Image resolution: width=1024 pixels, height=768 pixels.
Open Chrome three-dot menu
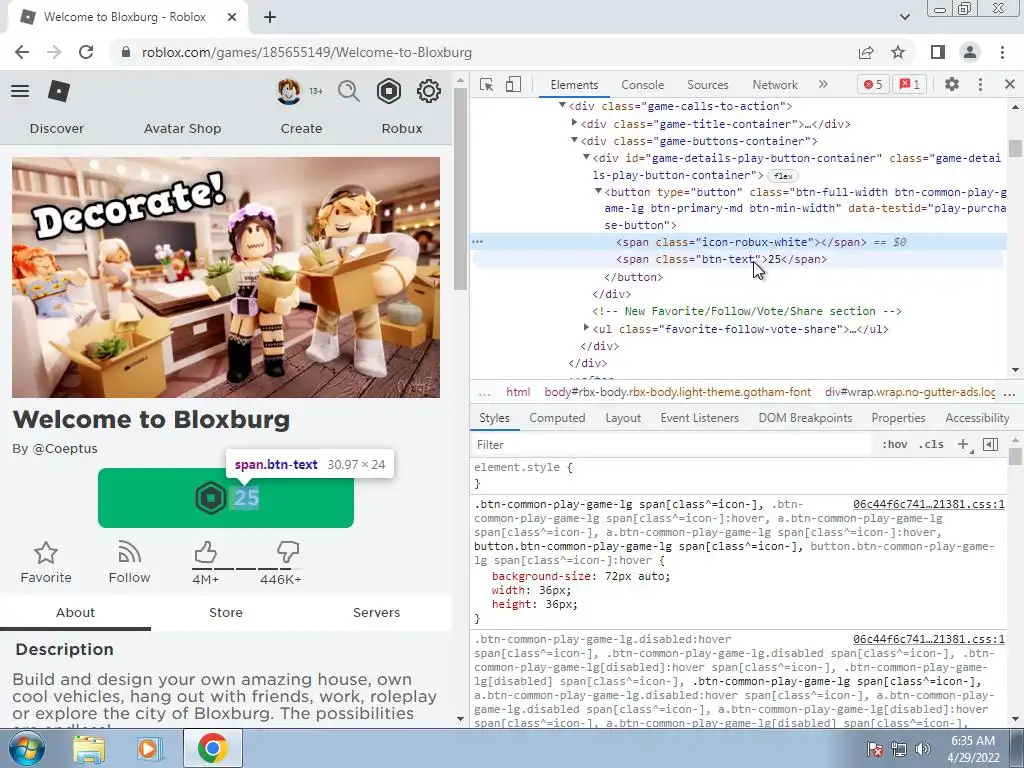[x=1002, y=52]
